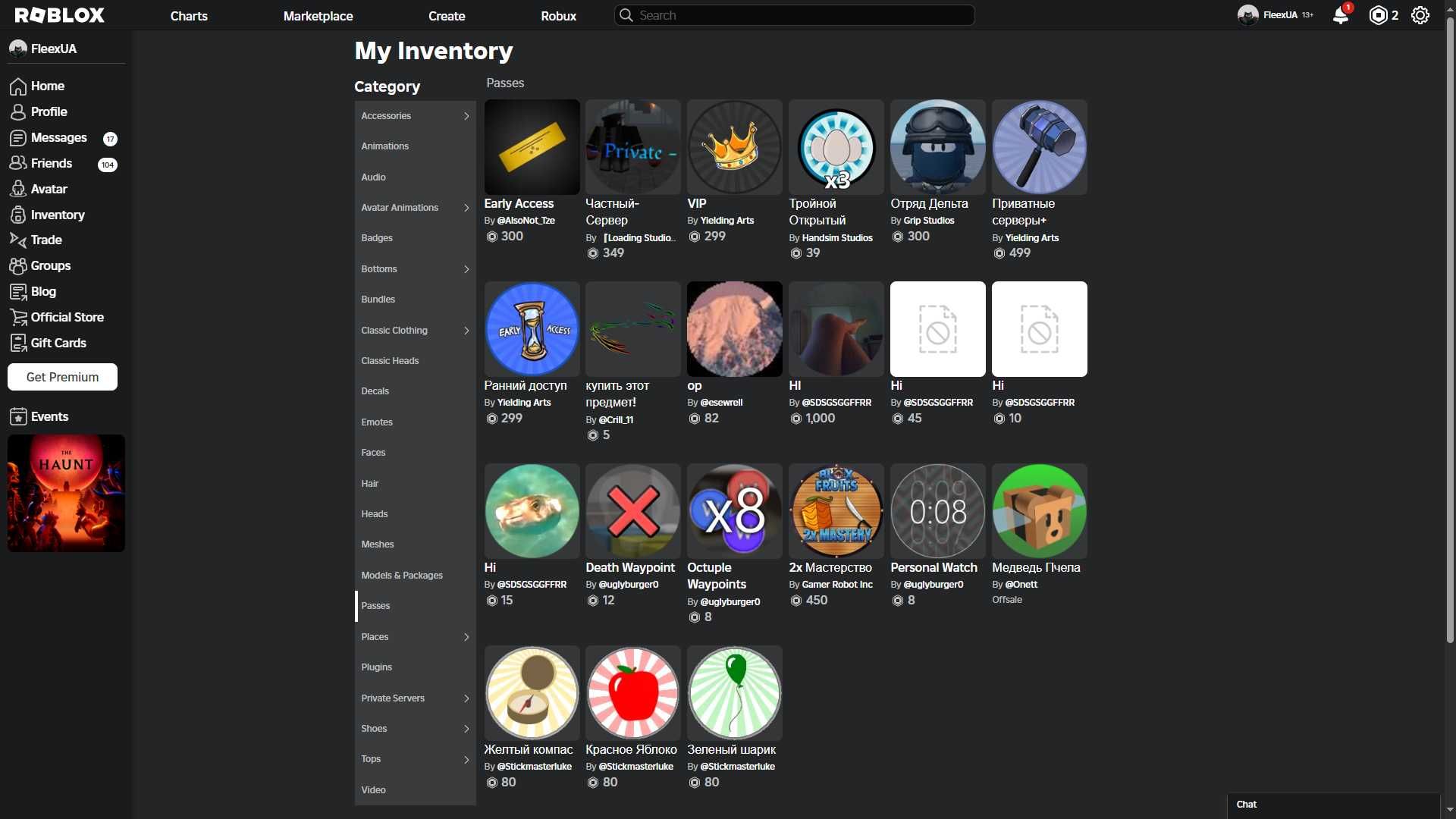Viewport: 1456px width, 819px height.
Task: Open the Красное Яблоко apple thumbnail
Action: point(633,693)
